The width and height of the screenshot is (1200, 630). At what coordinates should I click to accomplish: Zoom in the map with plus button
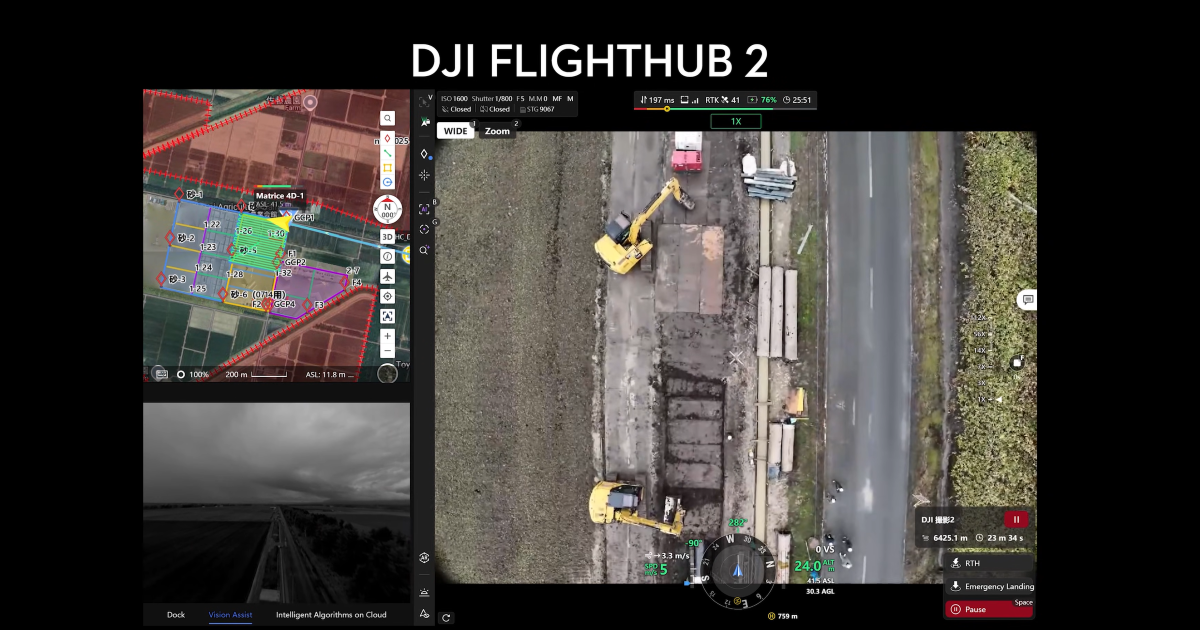point(387,336)
